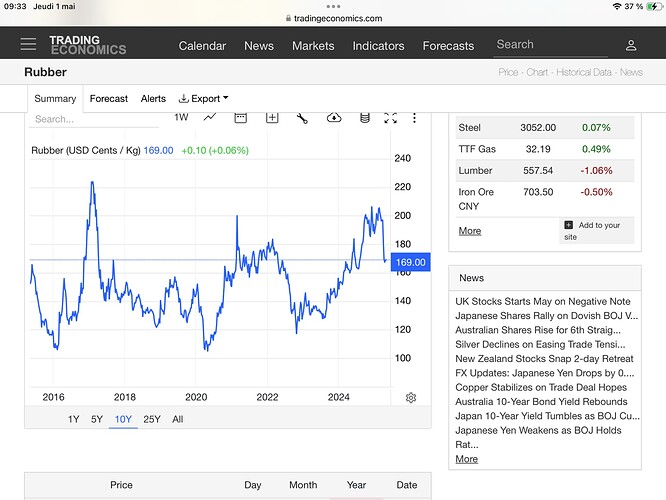Open the hamburger navigation menu
This screenshot has width=666, height=500.
tap(28, 45)
